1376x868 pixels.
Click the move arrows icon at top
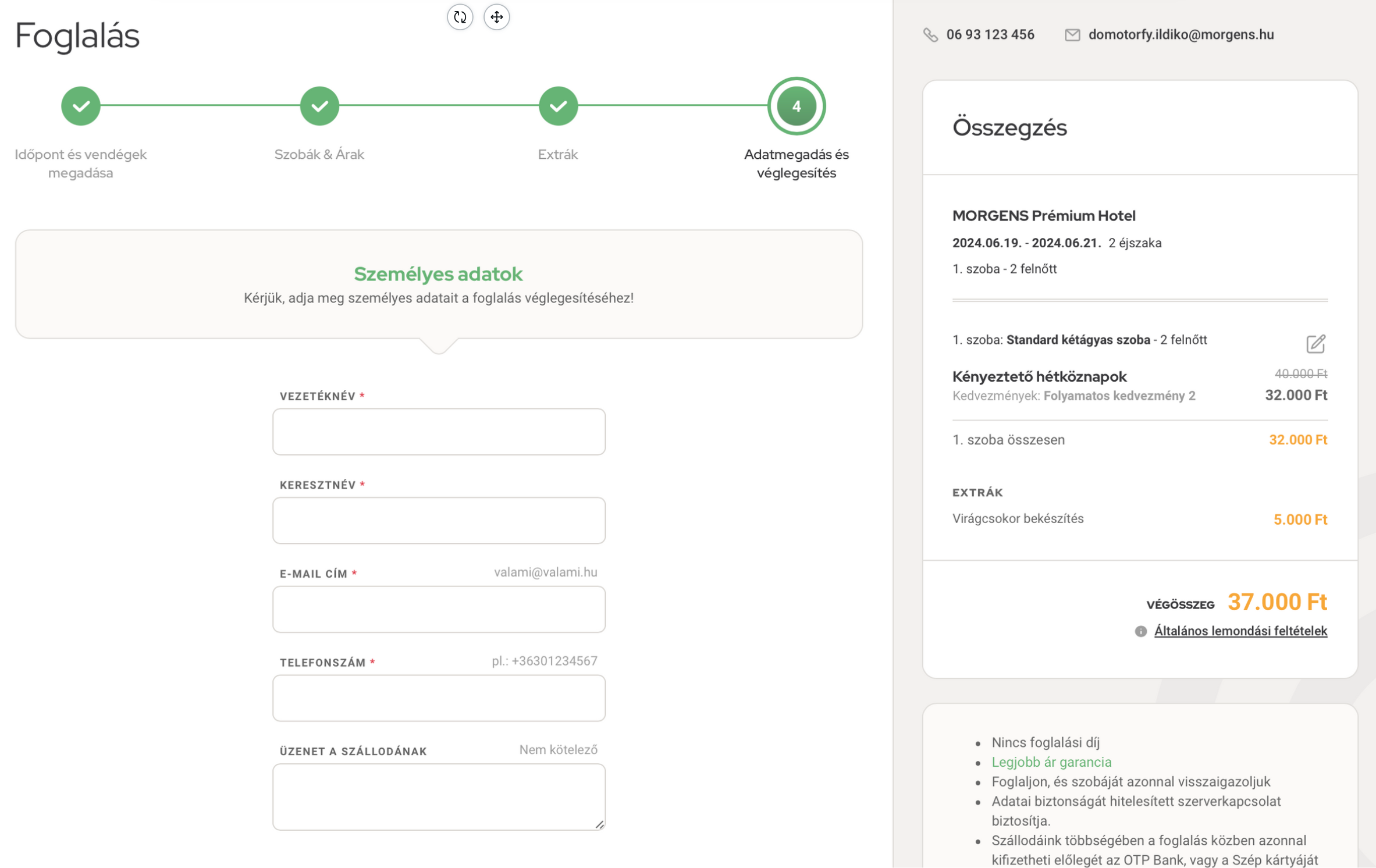tap(496, 17)
